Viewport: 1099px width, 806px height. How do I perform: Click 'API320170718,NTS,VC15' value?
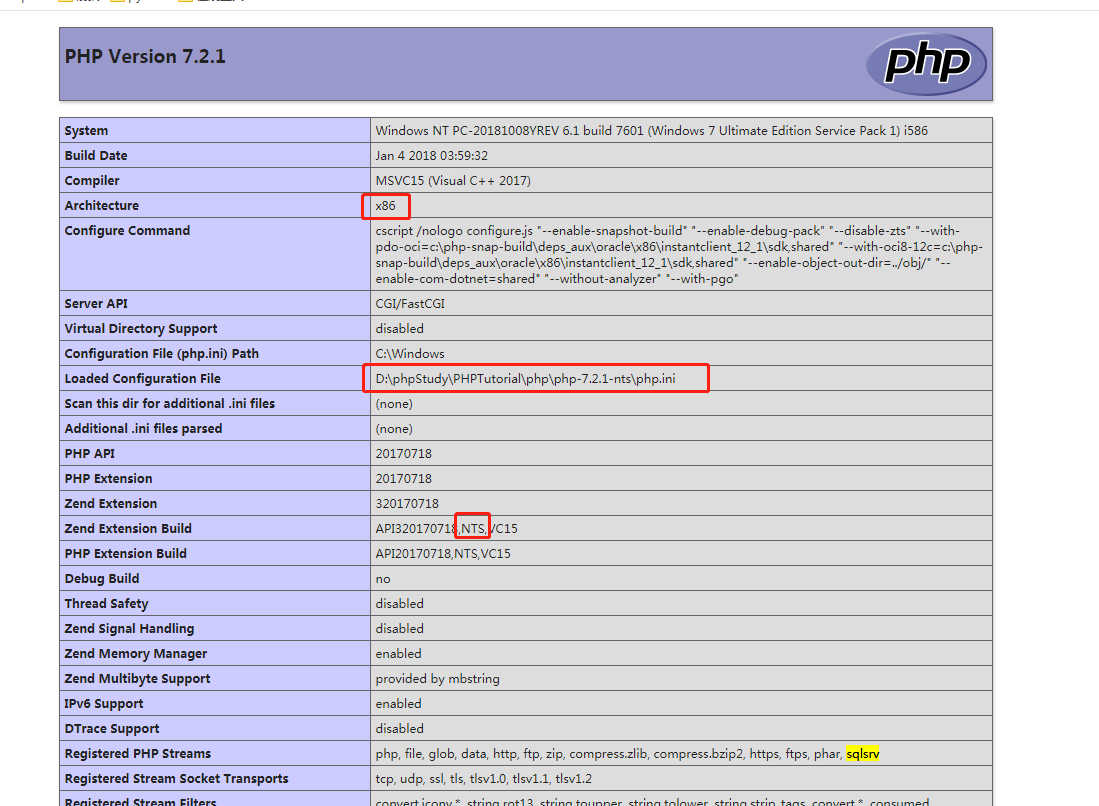446,528
